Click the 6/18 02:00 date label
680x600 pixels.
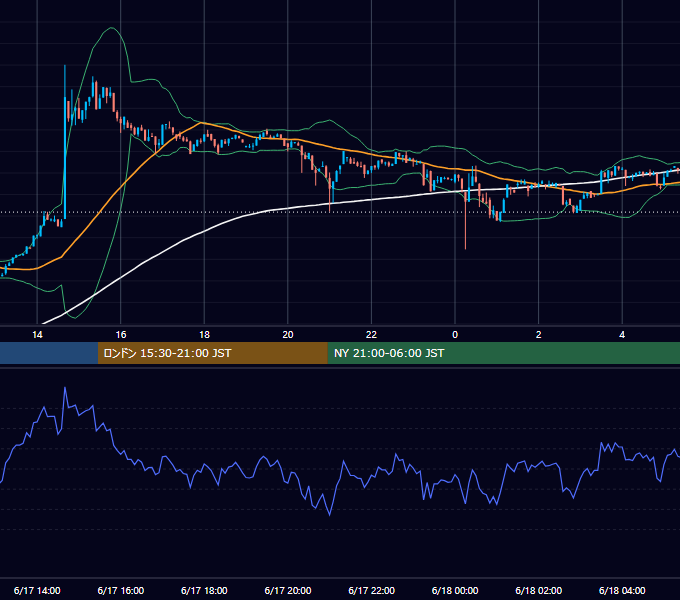click(539, 590)
